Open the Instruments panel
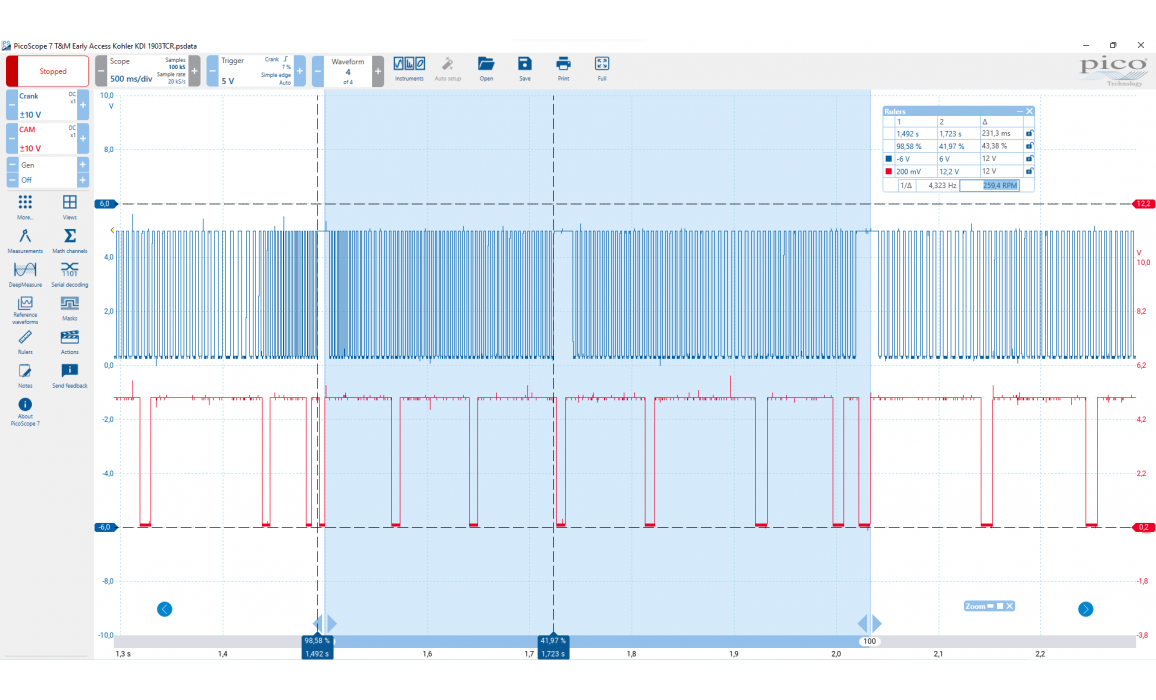The height and width of the screenshot is (700, 1156). point(409,67)
